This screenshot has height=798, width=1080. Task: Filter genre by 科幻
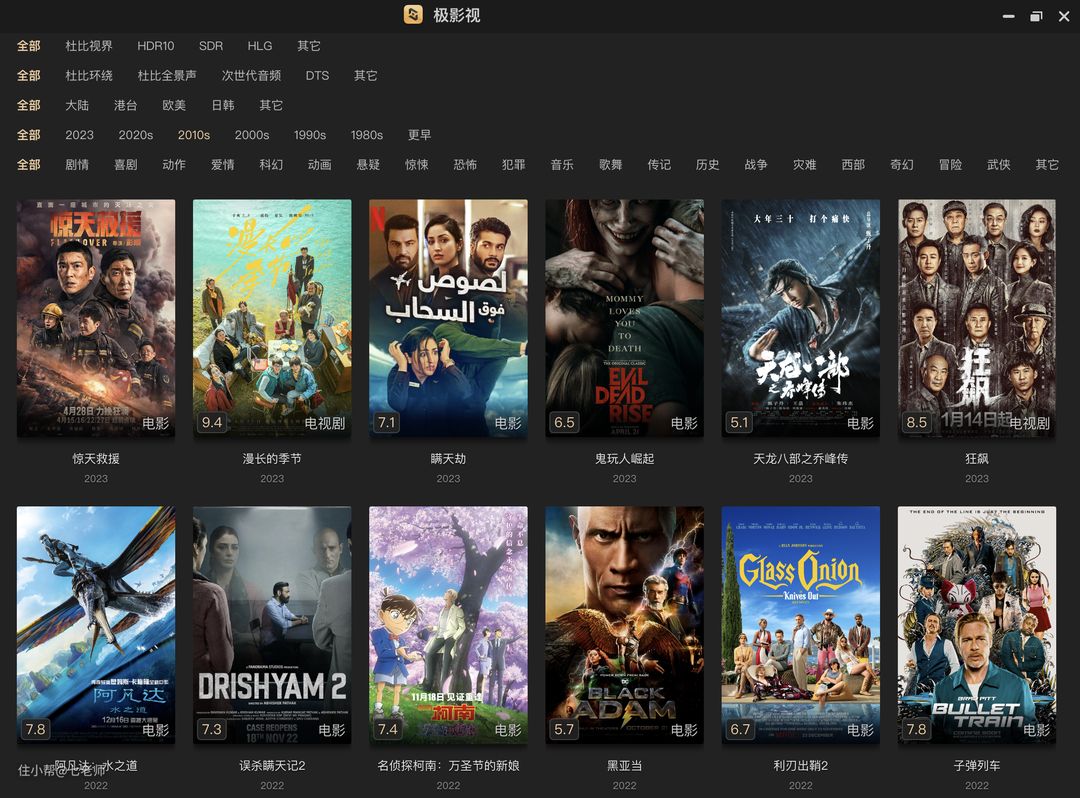tap(271, 165)
